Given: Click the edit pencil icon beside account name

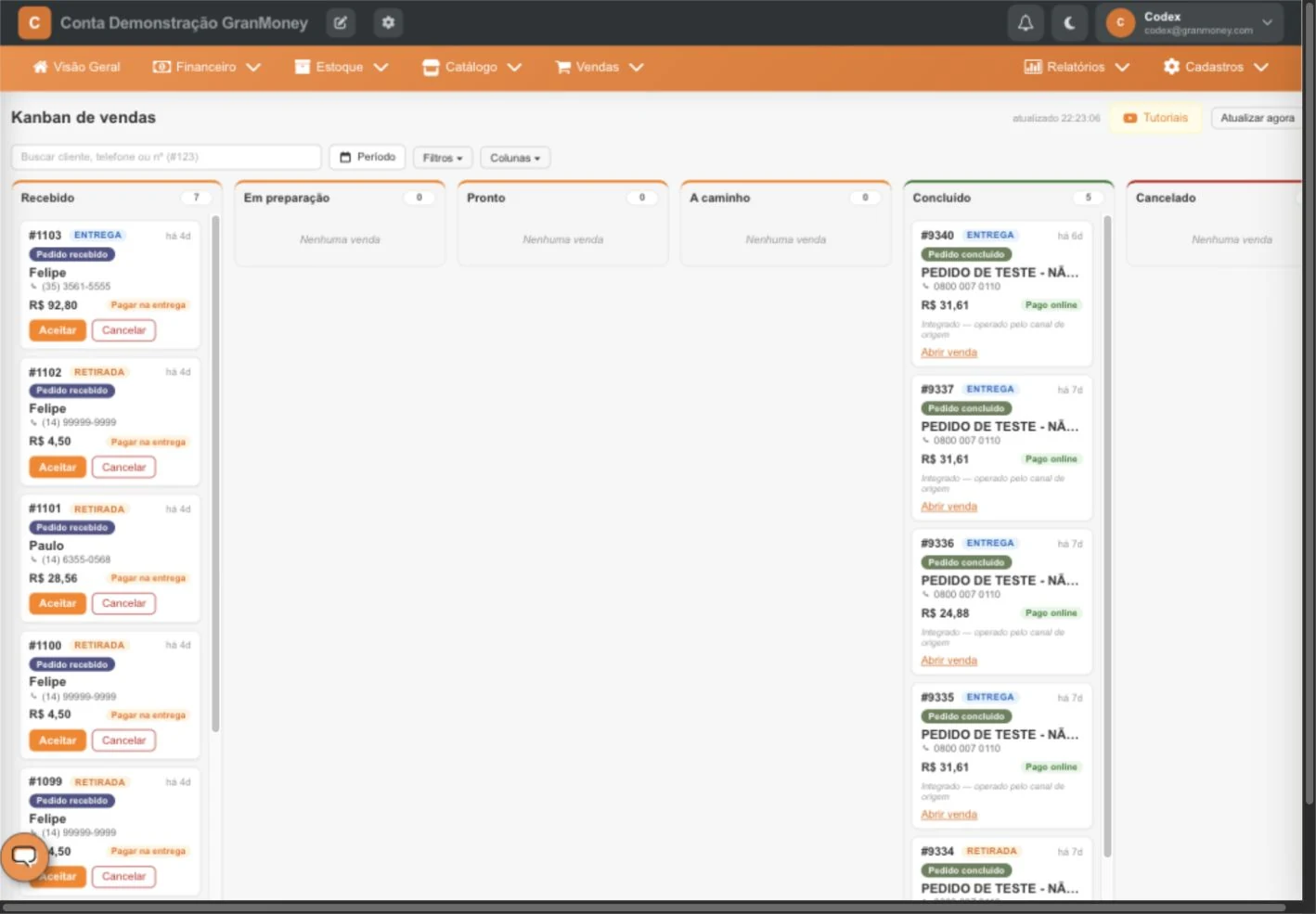Looking at the screenshot, I should pos(341,23).
